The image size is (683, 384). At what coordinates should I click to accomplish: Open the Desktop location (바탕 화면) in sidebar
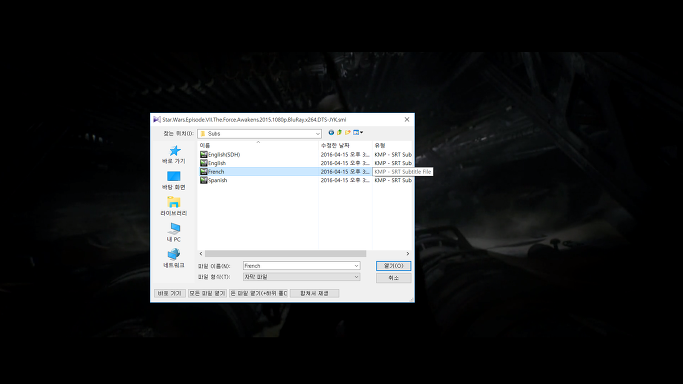click(x=174, y=180)
